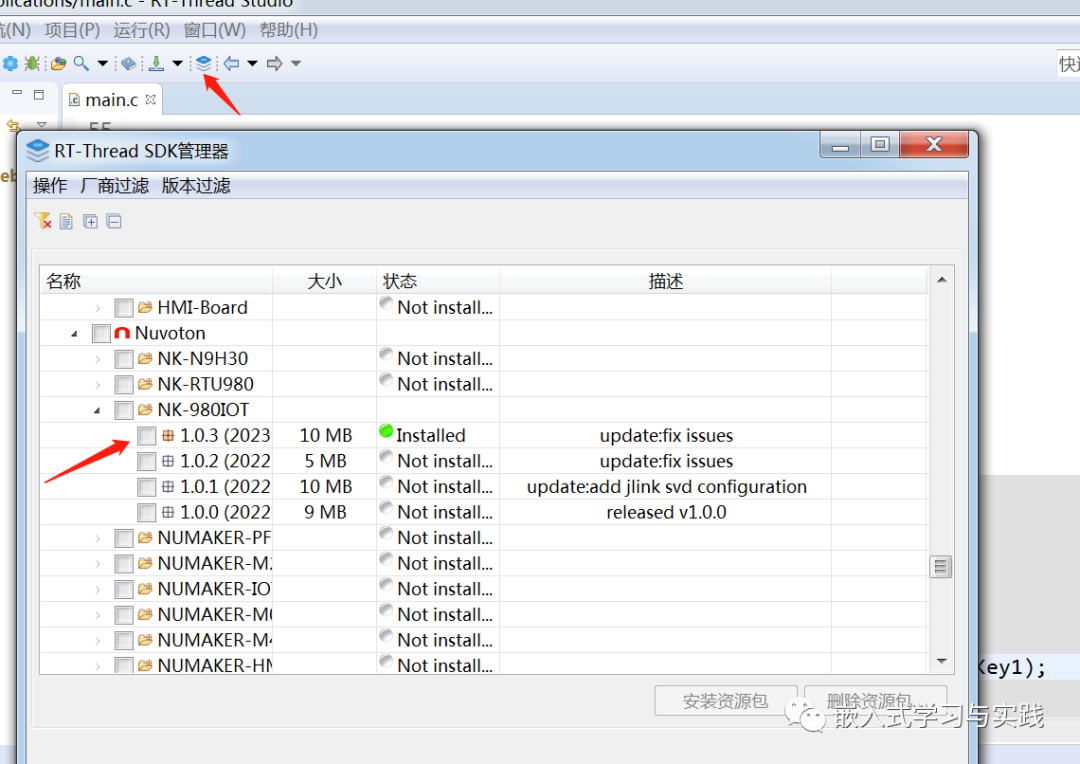Navigate back with the left arrow icon
Image resolution: width=1080 pixels, height=764 pixels.
pos(231,63)
